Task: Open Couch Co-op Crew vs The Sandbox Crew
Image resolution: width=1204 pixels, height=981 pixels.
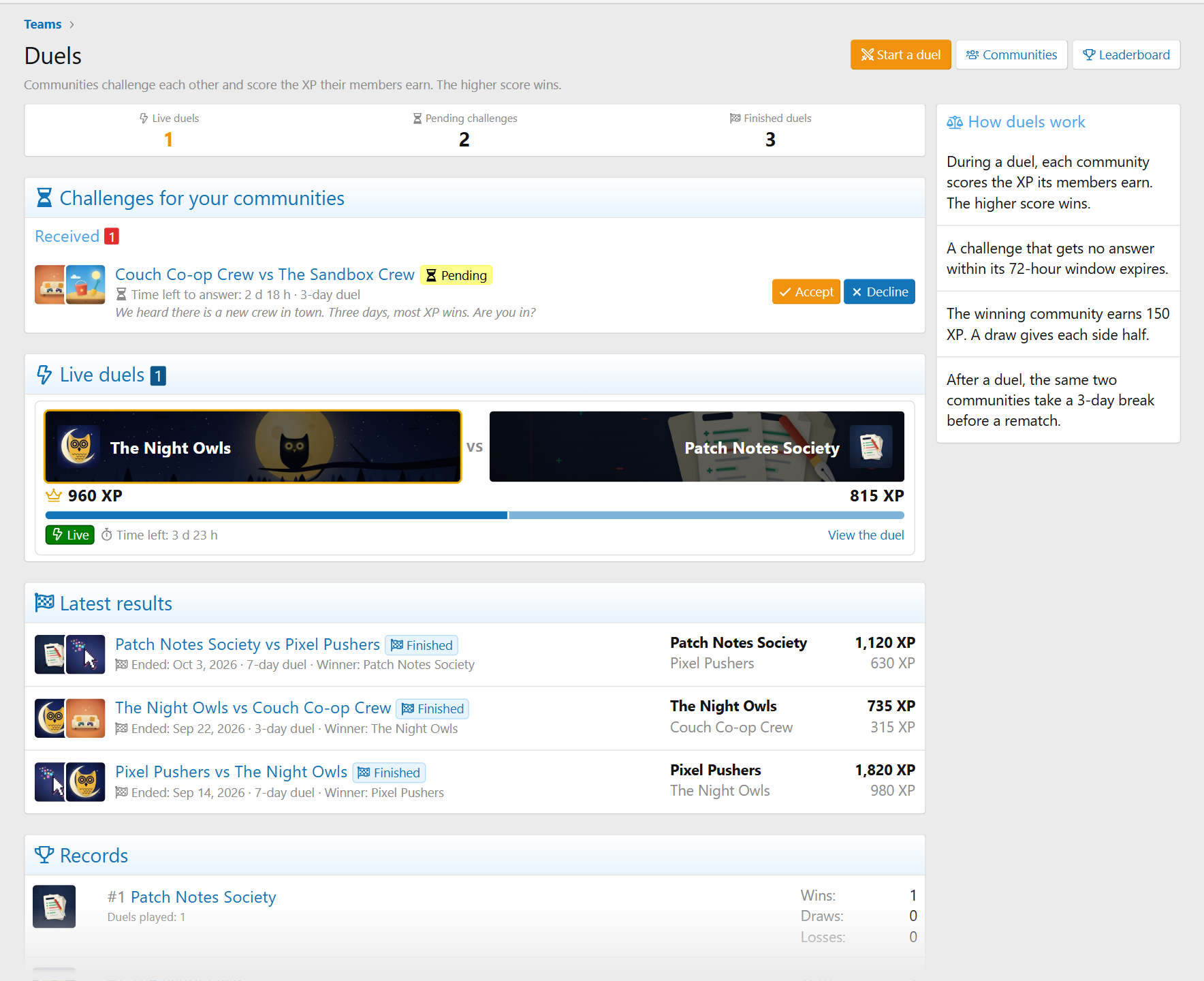Action: pos(265,275)
